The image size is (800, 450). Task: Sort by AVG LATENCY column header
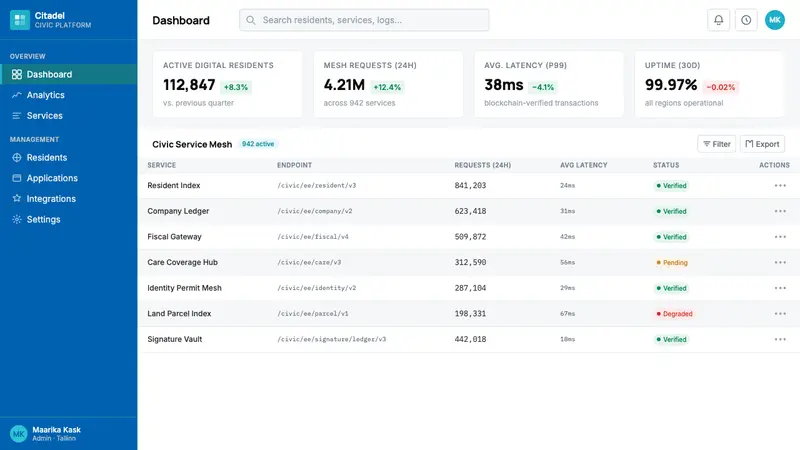584,165
